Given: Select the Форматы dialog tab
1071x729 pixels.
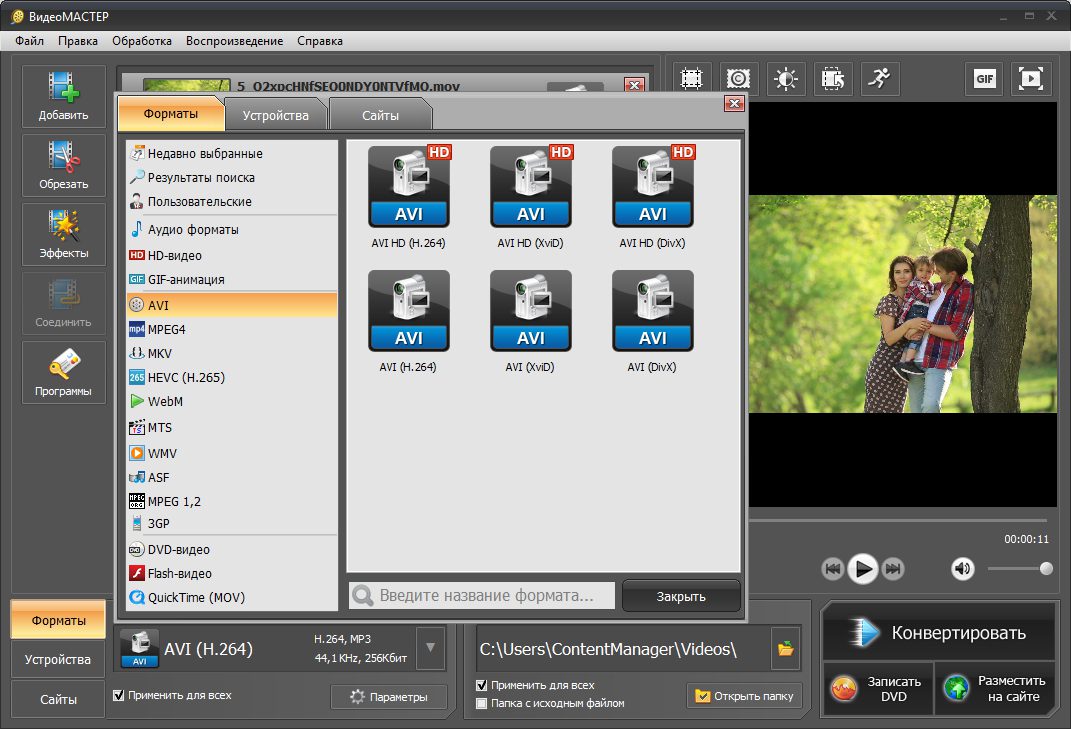Looking at the screenshot, I should point(171,113).
